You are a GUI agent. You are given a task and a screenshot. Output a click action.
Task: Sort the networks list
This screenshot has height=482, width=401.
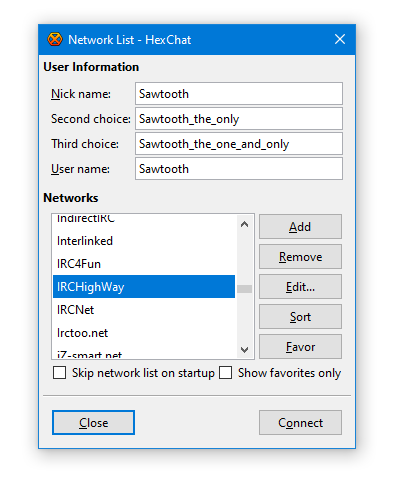tap(300, 317)
